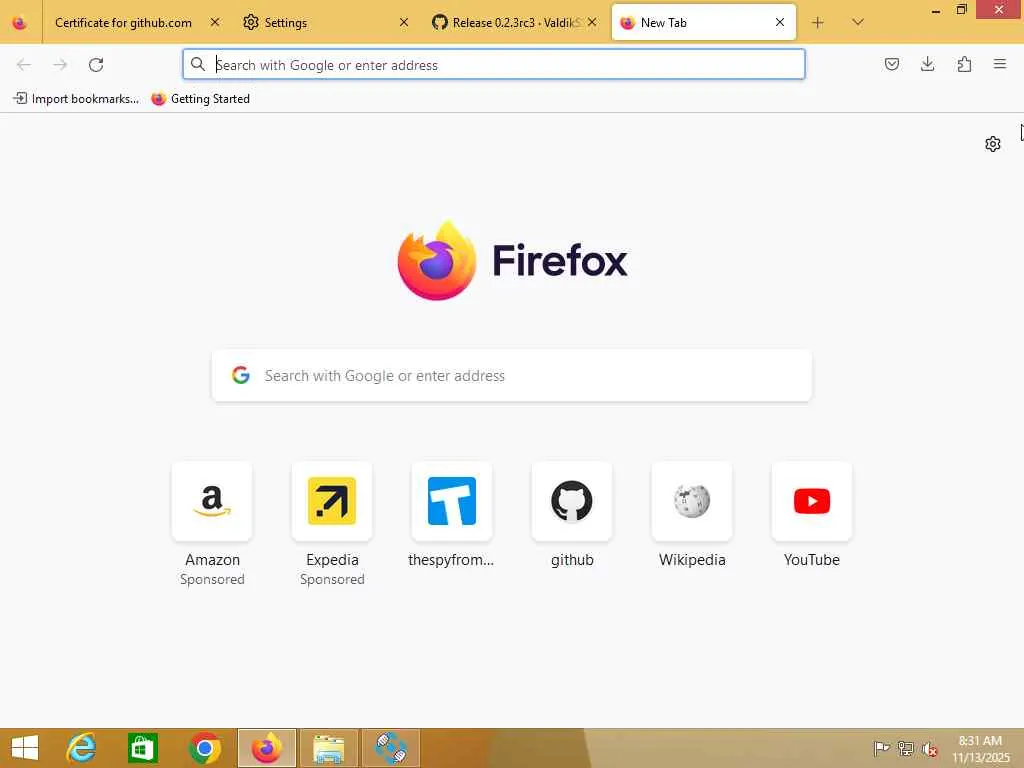The width and height of the screenshot is (1024, 768).
Task: Reload the current page
Action: click(x=96, y=65)
